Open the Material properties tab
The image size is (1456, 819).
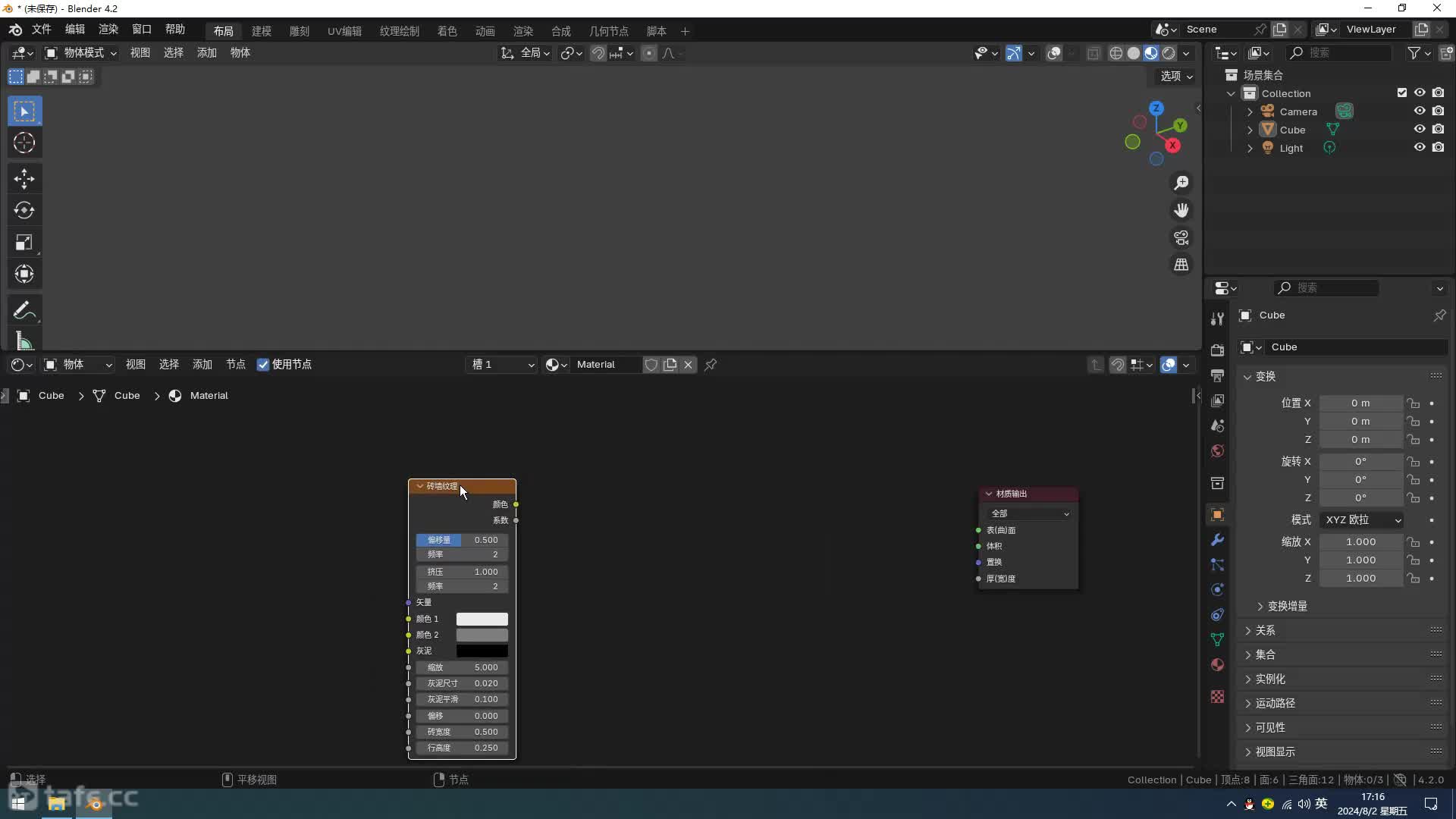(x=1217, y=665)
